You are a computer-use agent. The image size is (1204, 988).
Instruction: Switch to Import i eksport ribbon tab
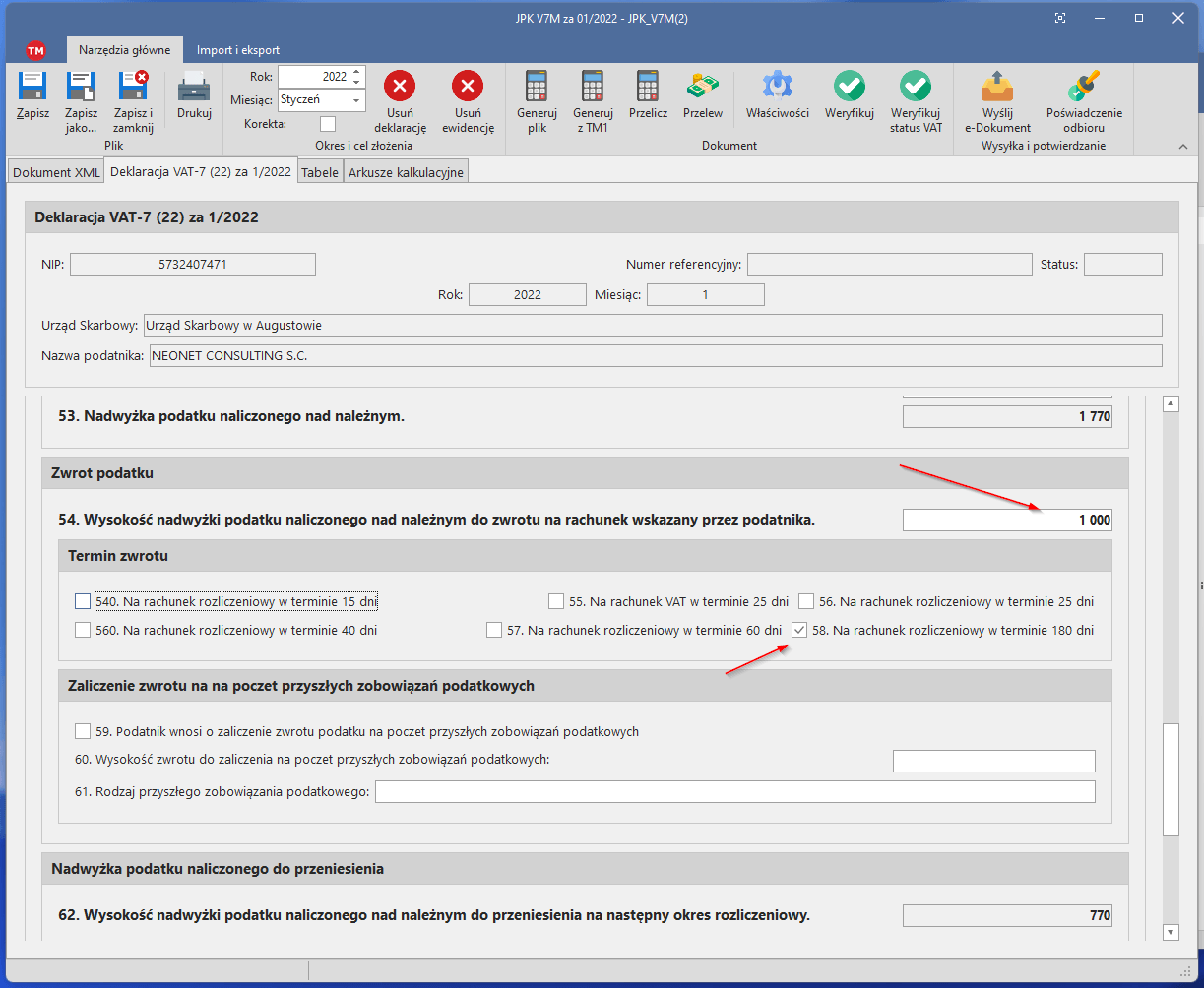click(237, 50)
